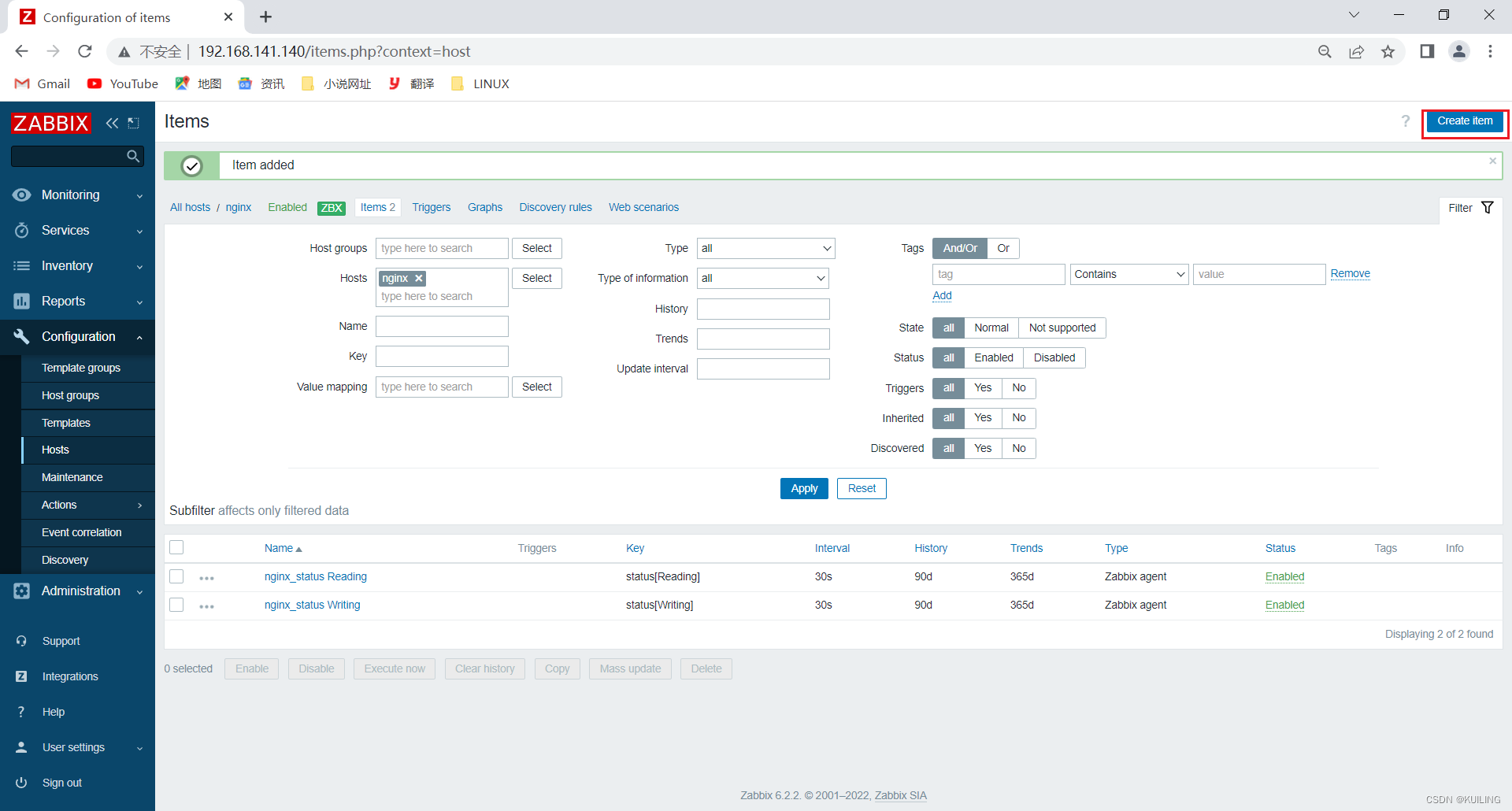
Task: Click the sidebar kiosk/hide mode icon
Action: (134, 123)
